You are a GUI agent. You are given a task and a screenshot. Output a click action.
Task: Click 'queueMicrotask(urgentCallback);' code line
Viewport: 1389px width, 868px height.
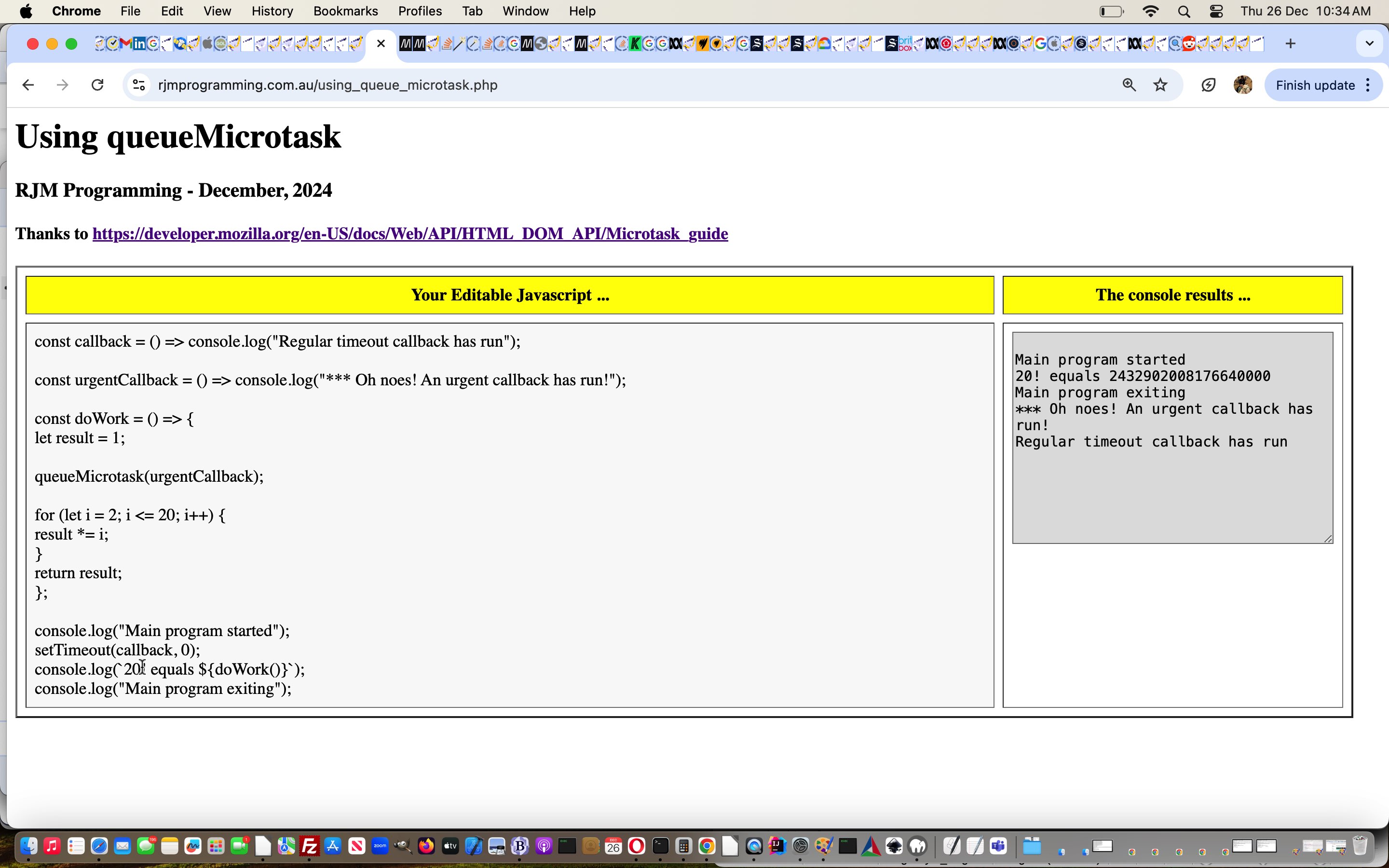coord(149,476)
